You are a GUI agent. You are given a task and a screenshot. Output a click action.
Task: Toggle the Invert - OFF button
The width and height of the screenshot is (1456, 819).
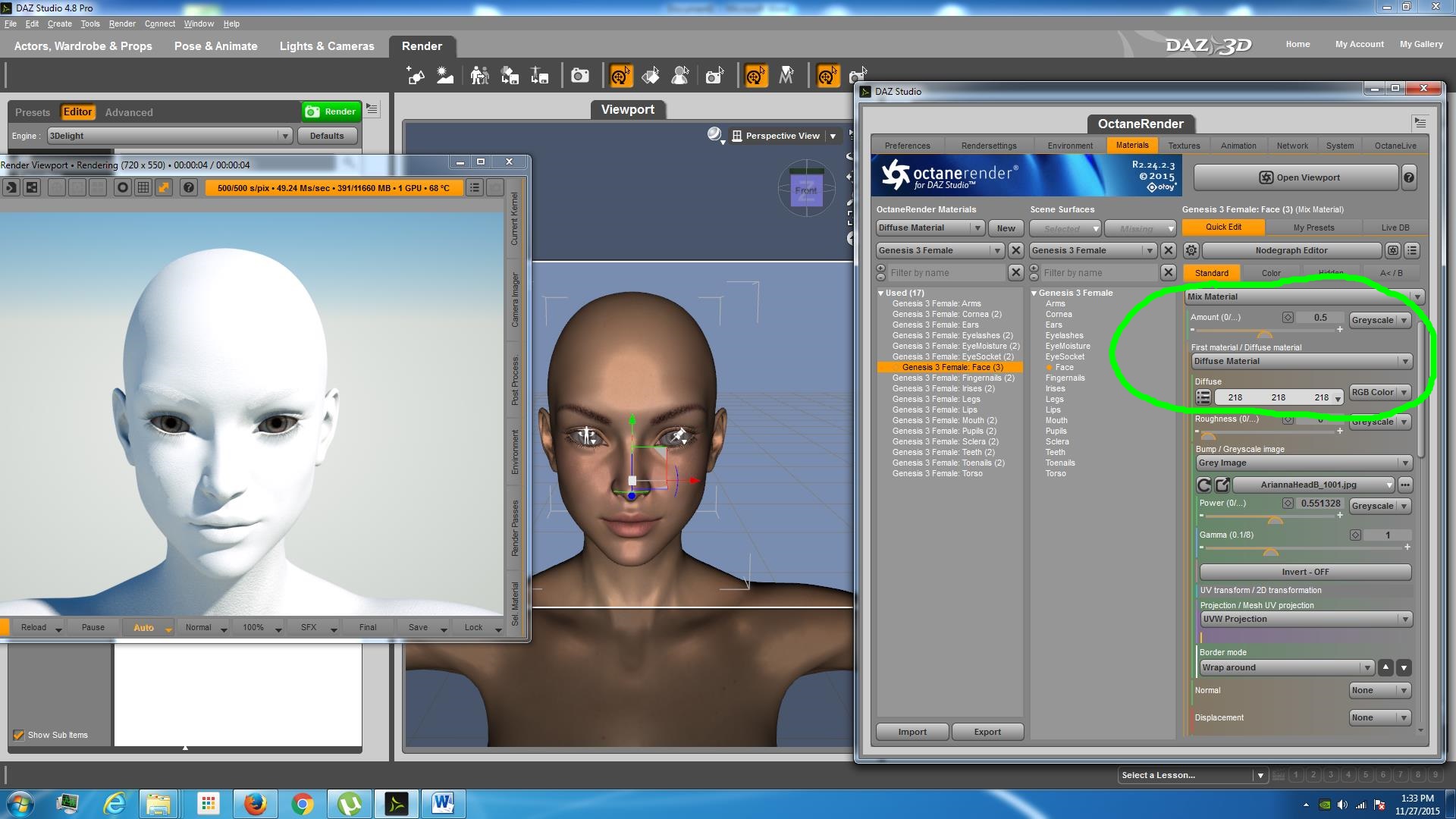pyautogui.click(x=1304, y=572)
